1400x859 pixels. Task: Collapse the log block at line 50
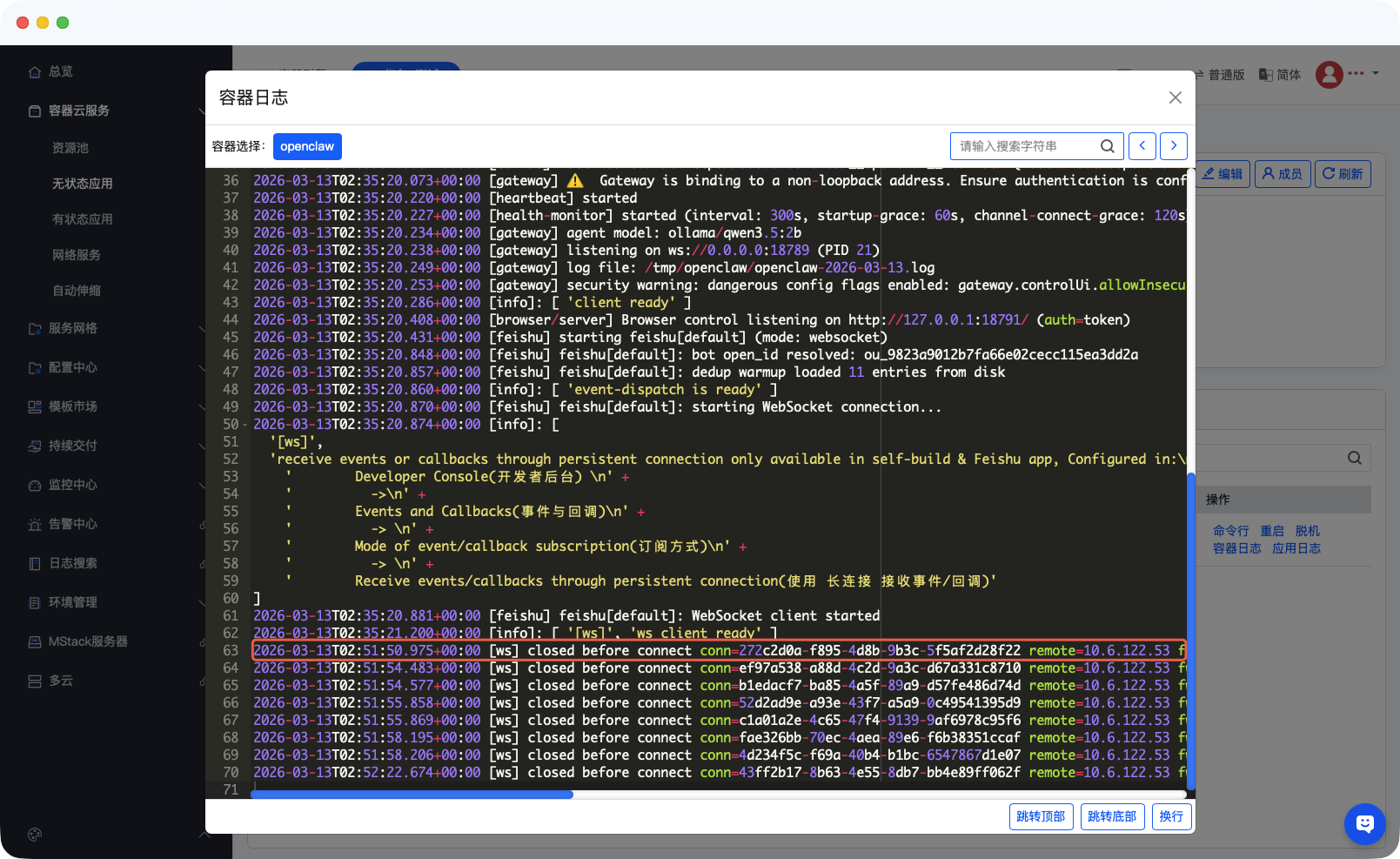point(244,426)
